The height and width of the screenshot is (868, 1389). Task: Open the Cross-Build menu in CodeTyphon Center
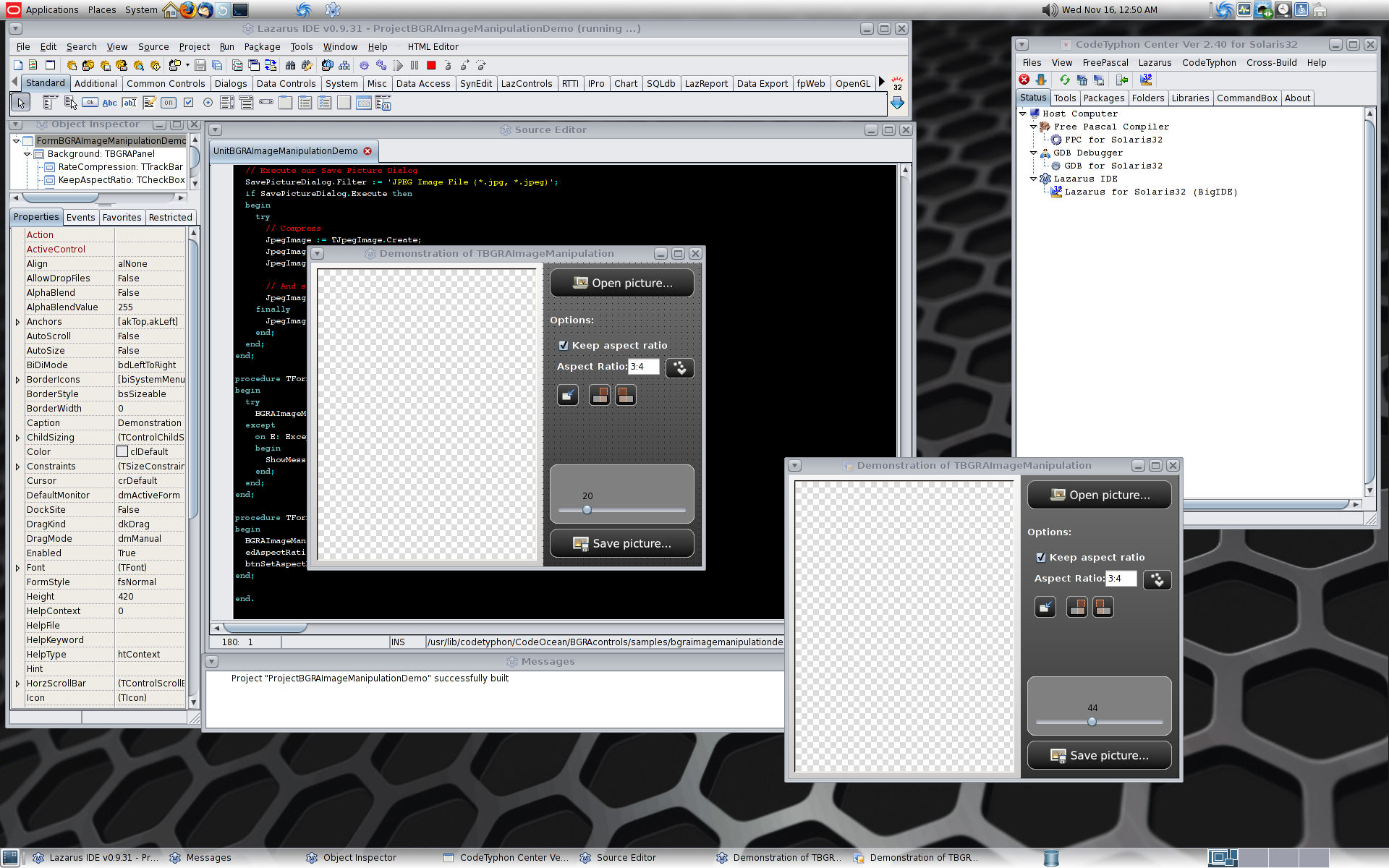[1271, 62]
